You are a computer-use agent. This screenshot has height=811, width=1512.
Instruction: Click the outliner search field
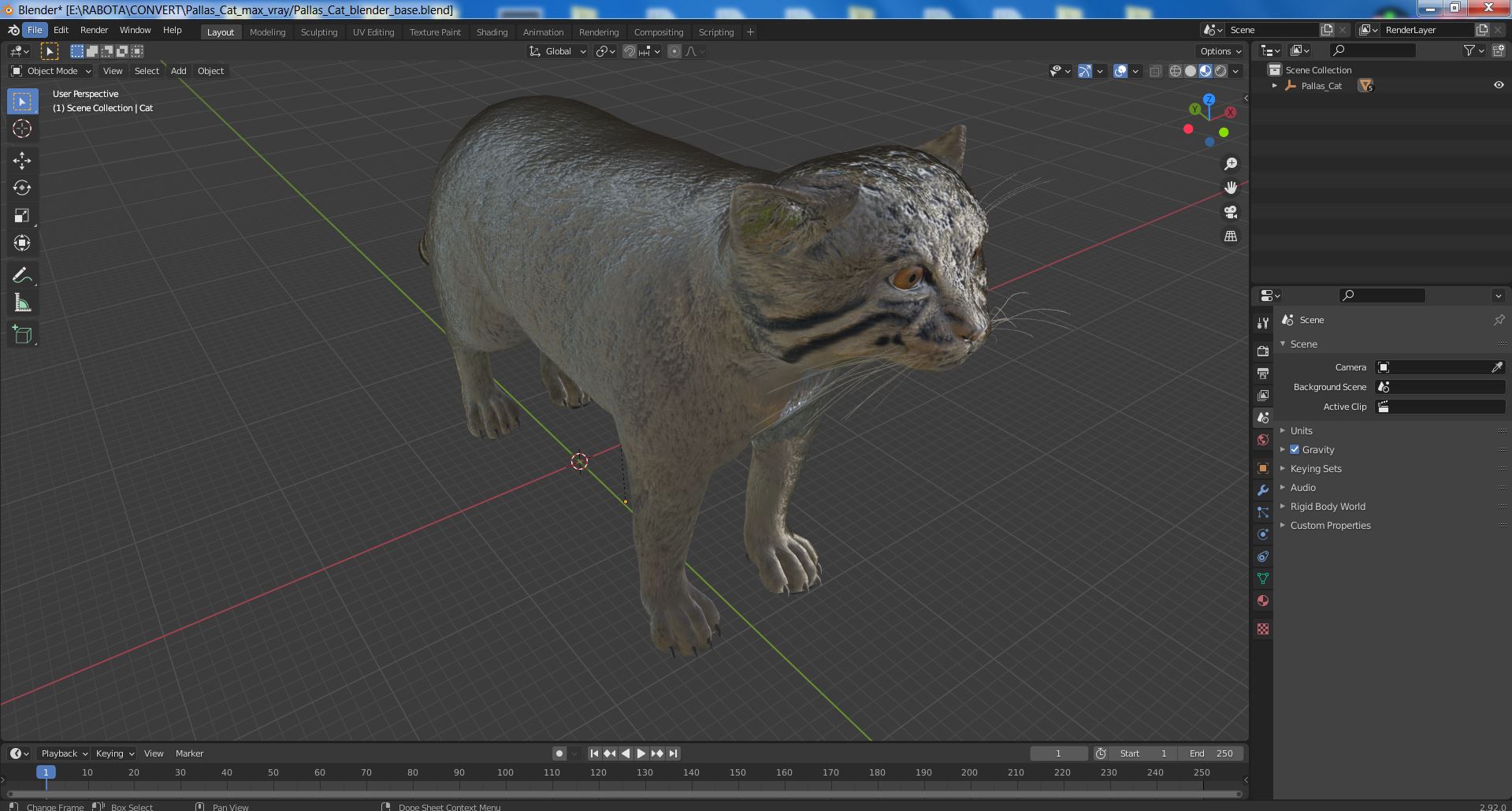(x=1373, y=50)
